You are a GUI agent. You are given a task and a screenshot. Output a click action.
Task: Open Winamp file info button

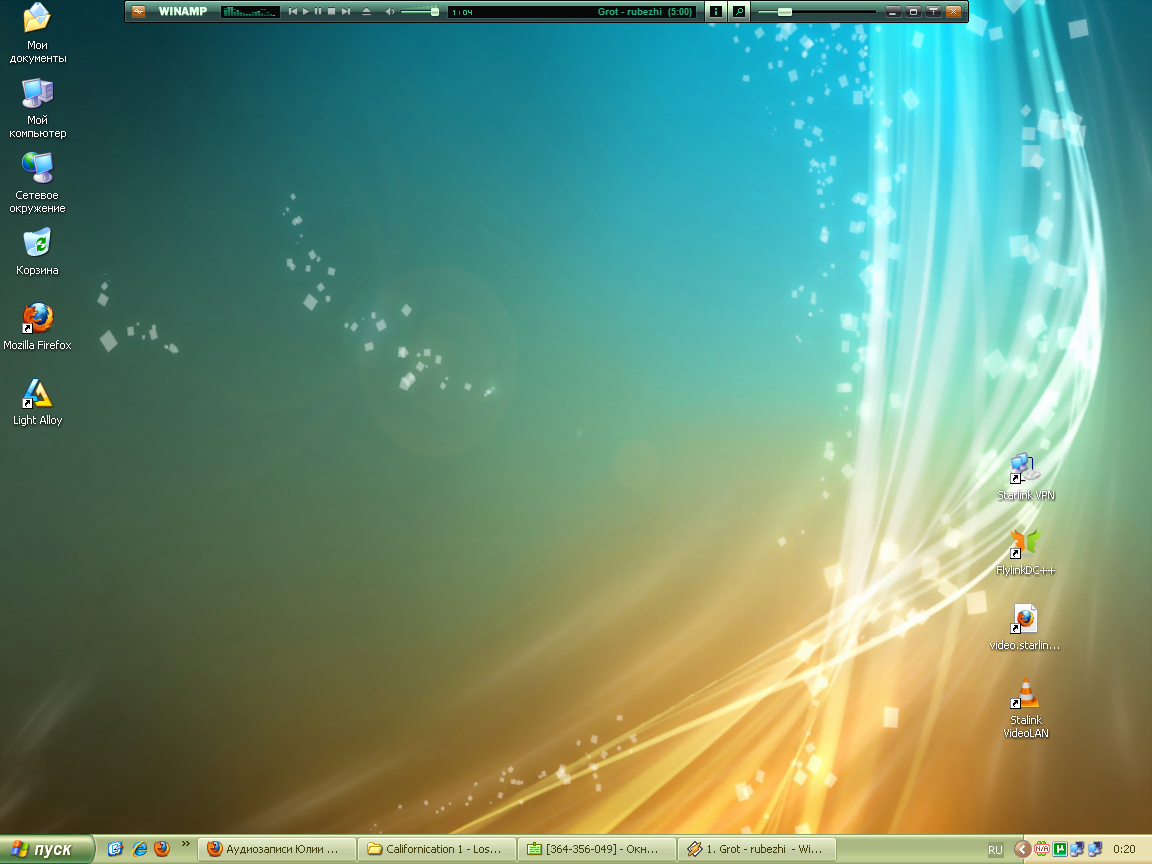click(x=716, y=12)
